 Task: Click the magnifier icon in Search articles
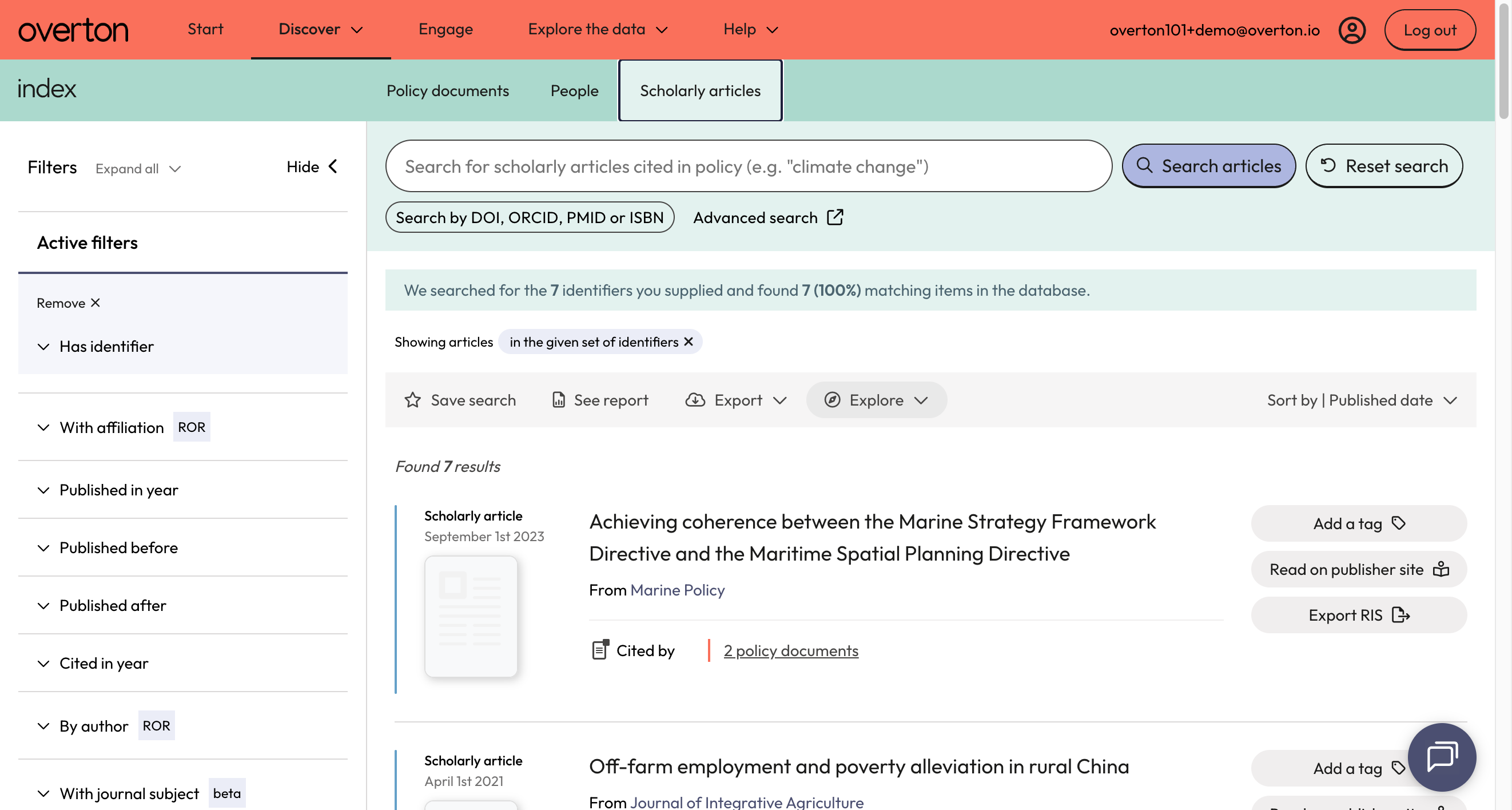tap(1144, 165)
